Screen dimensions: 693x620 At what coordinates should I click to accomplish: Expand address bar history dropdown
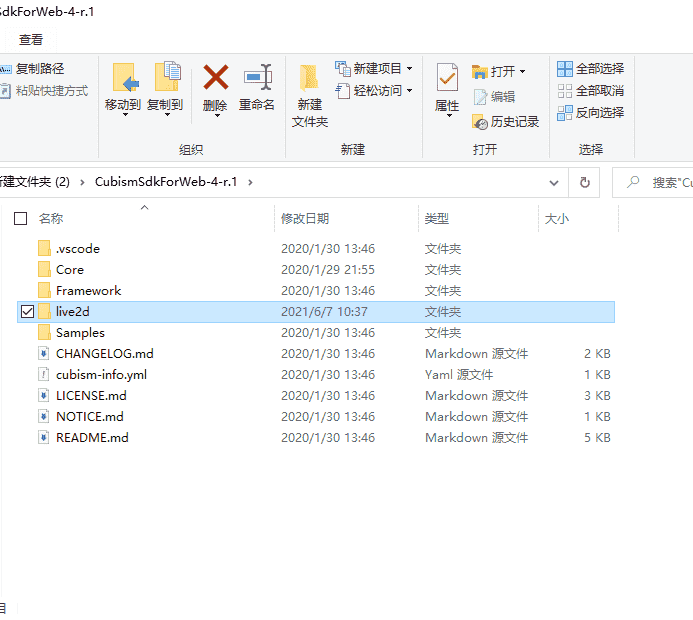(553, 183)
